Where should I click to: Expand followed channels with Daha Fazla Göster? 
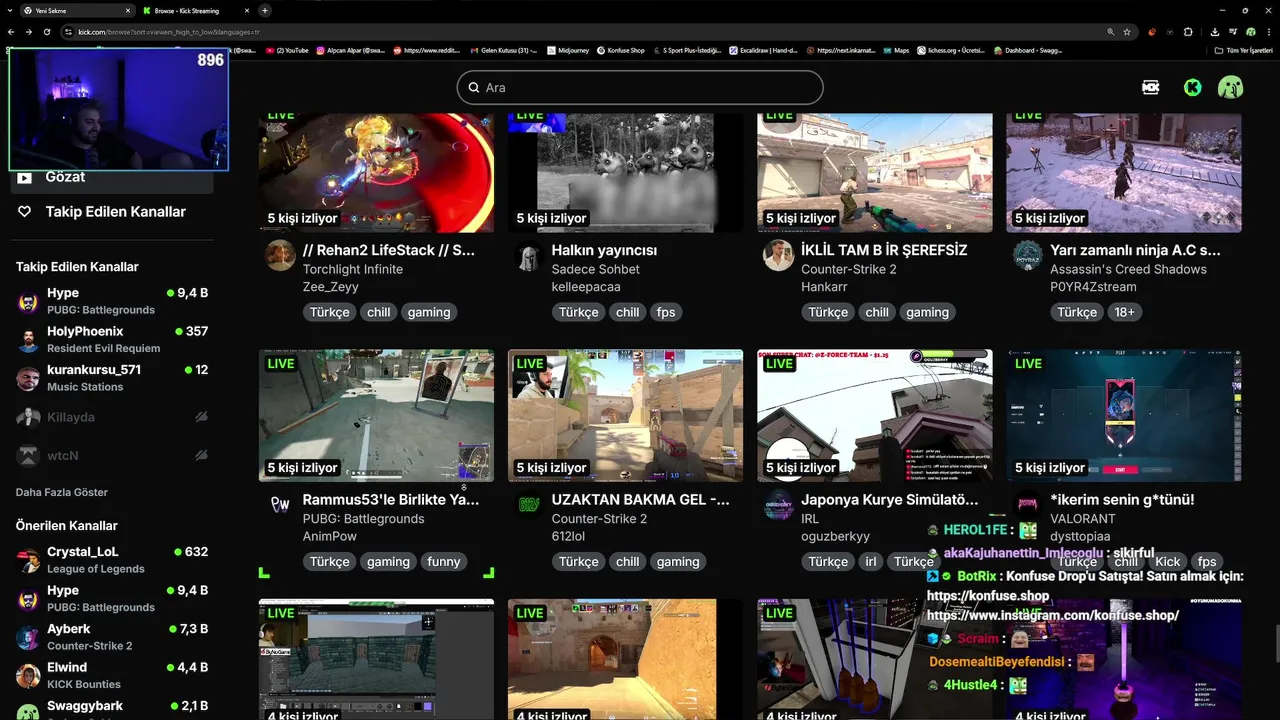point(62,492)
